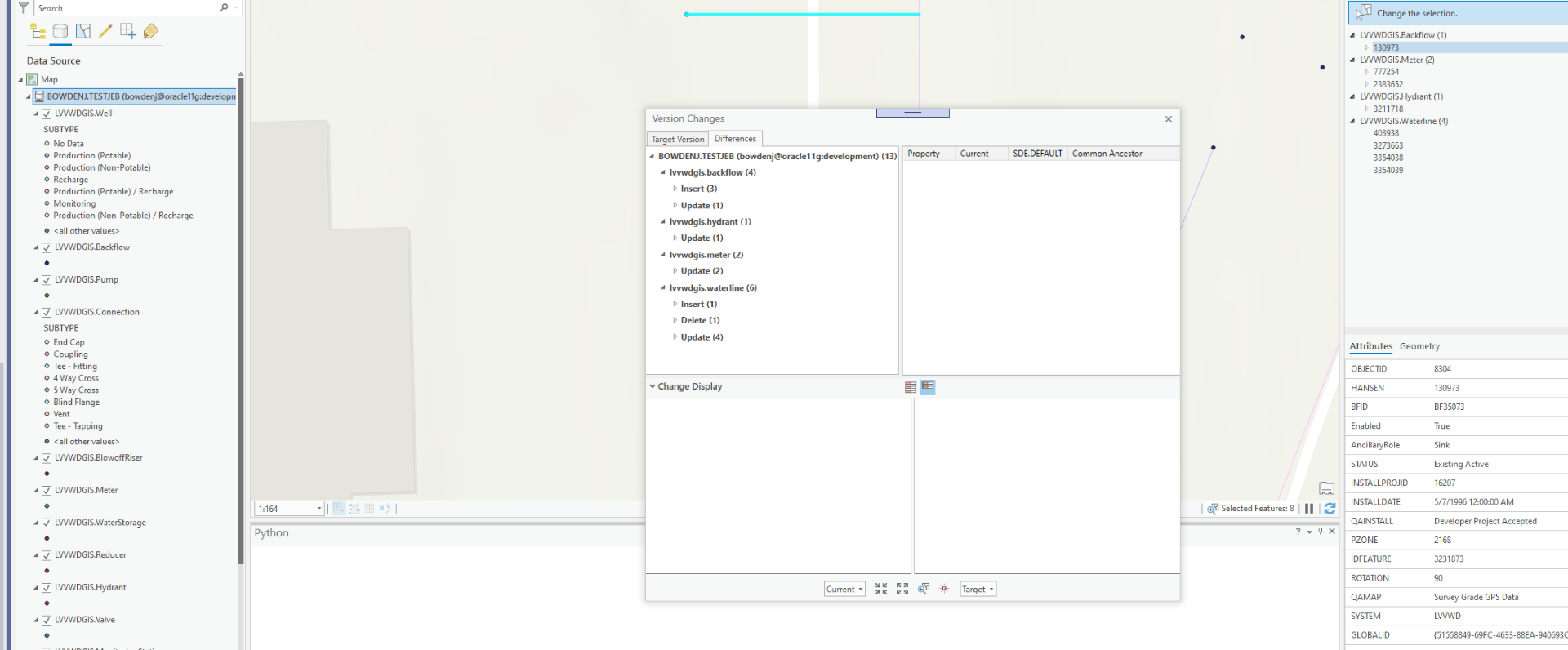Expand Update (2) under lvvwdgis.meter
1568x650 pixels.
pyautogui.click(x=675, y=271)
